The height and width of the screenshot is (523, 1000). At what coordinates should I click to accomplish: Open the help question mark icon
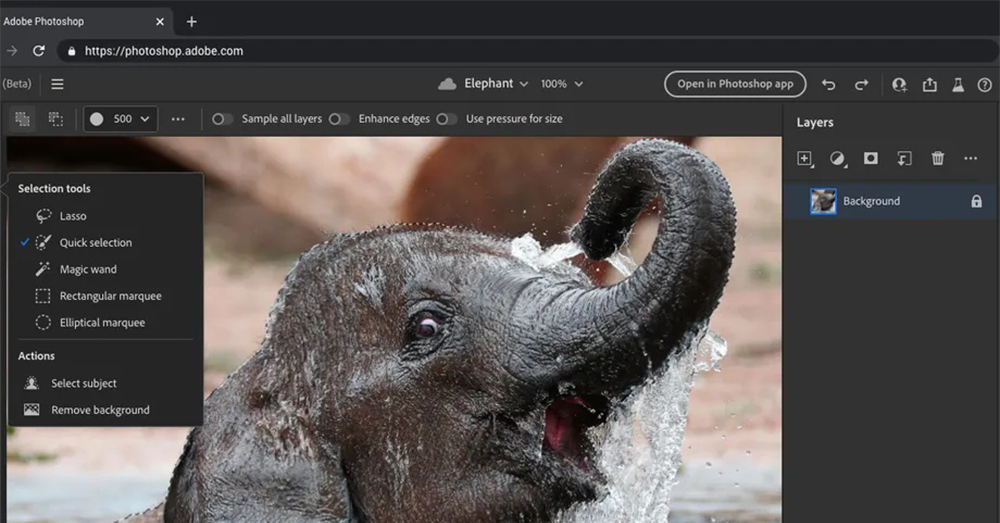(x=985, y=85)
